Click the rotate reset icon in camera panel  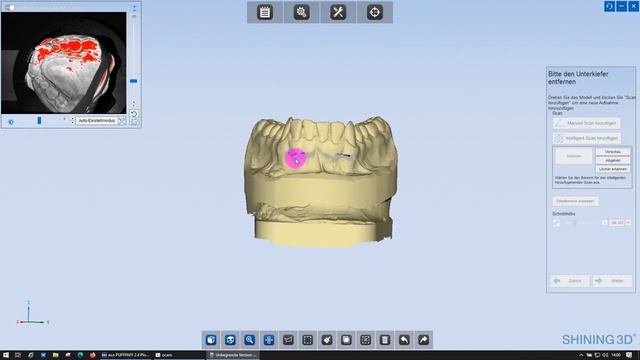tap(134, 114)
